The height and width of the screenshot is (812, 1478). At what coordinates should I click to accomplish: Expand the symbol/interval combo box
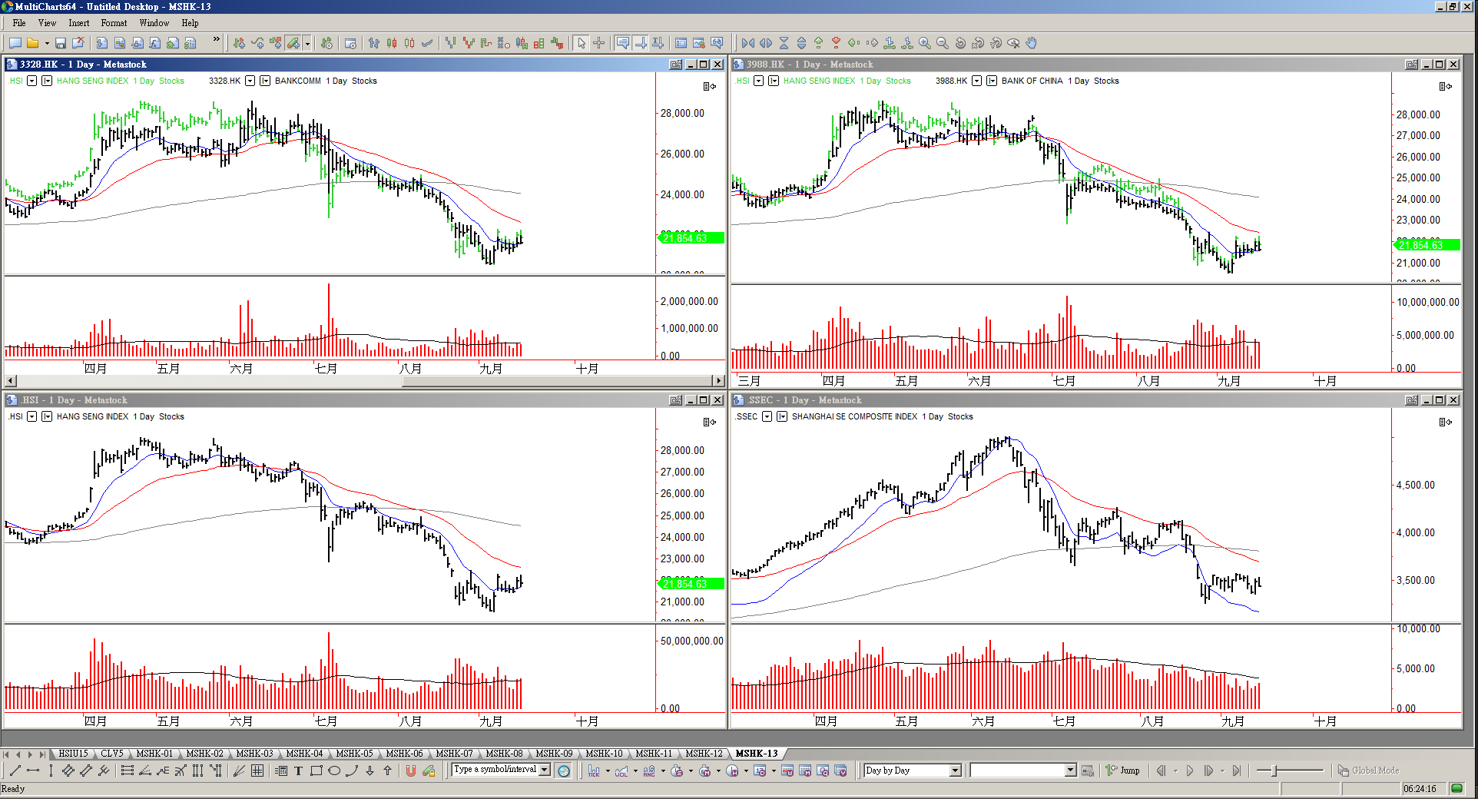point(545,770)
